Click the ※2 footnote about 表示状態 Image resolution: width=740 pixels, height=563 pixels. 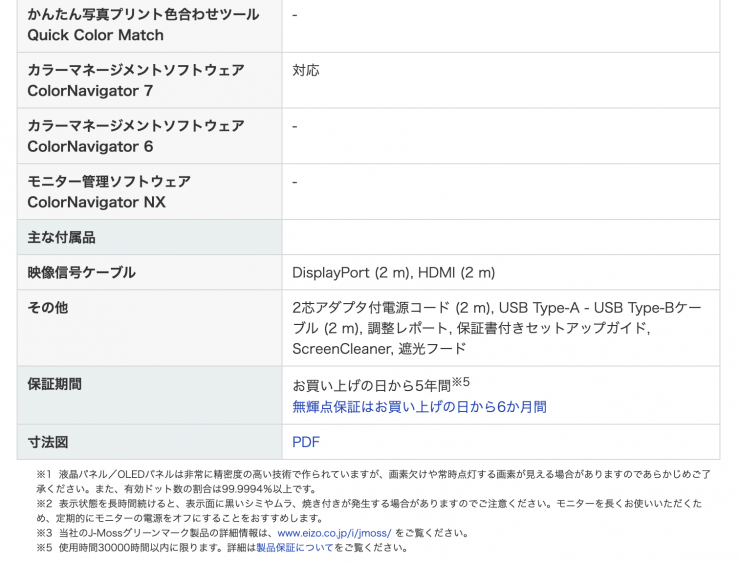[369, 510]
